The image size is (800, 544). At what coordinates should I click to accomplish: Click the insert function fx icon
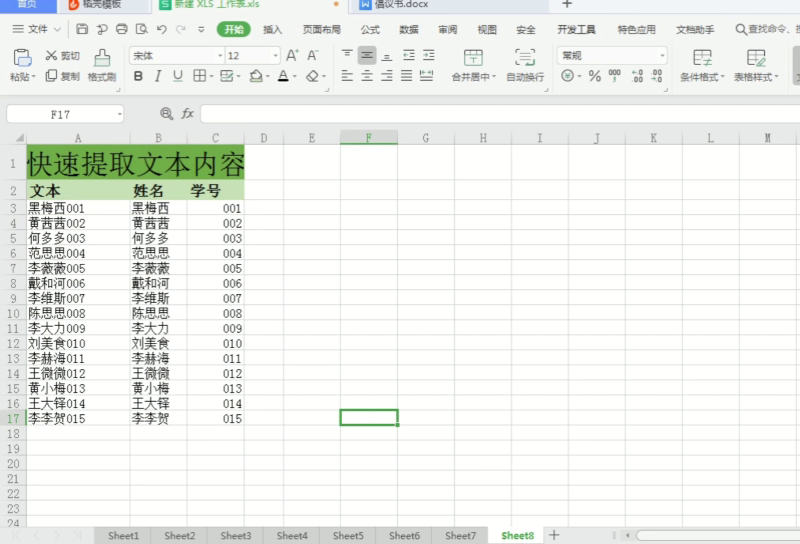click(187, 114)
